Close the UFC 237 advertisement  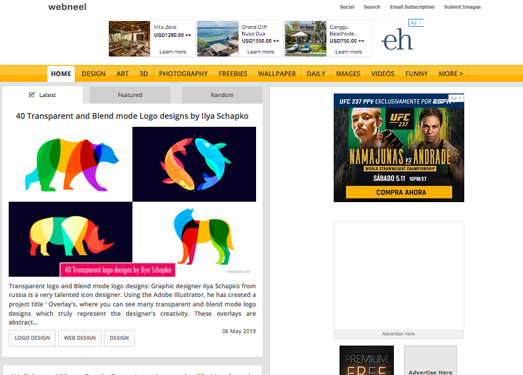(460, 98)
